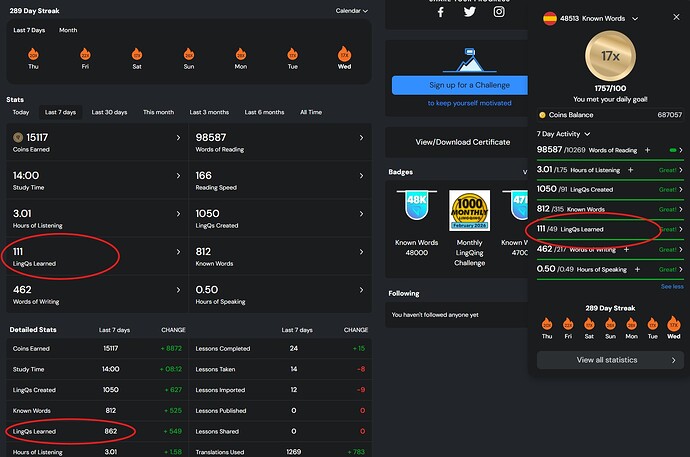The image size is (690, 457).
Task: Add Words of Writing with plus icon
Action: pos(626,249)
